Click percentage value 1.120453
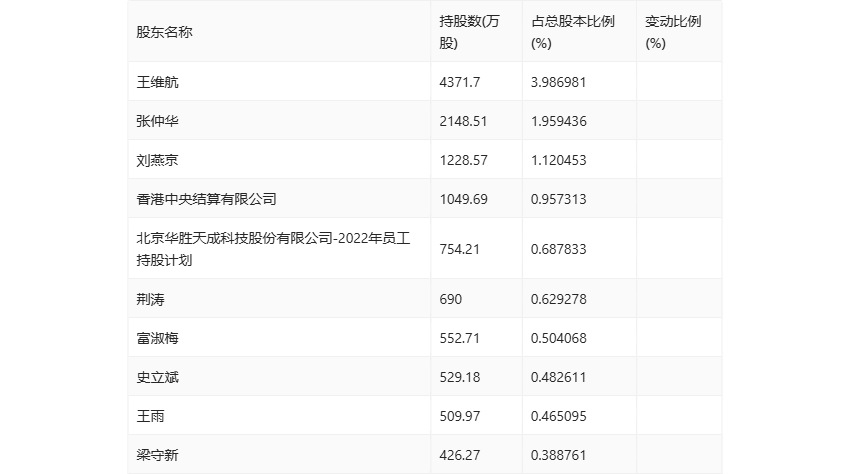This screenshot has height=474, width=850. click(x=558, y=160)
